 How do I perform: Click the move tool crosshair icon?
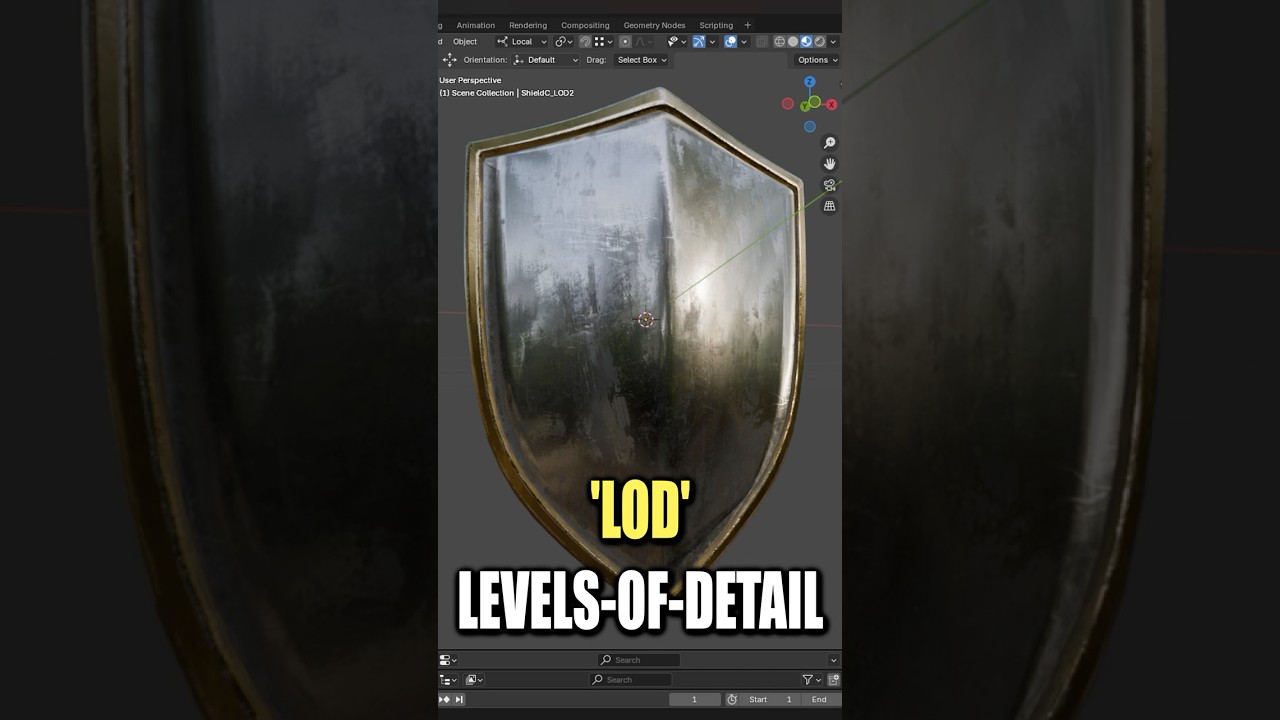(x=450, y=60)
